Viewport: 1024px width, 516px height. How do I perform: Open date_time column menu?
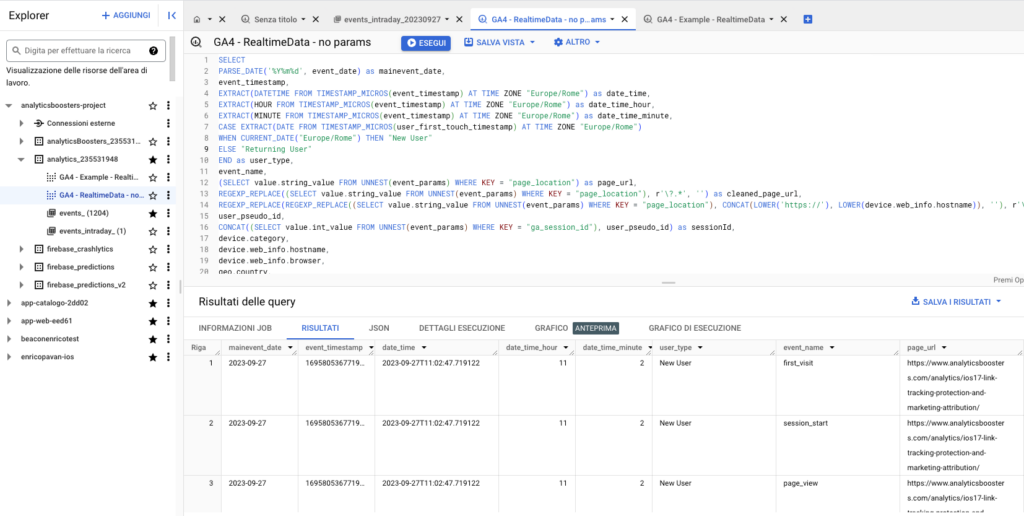(x=424, y=347)
